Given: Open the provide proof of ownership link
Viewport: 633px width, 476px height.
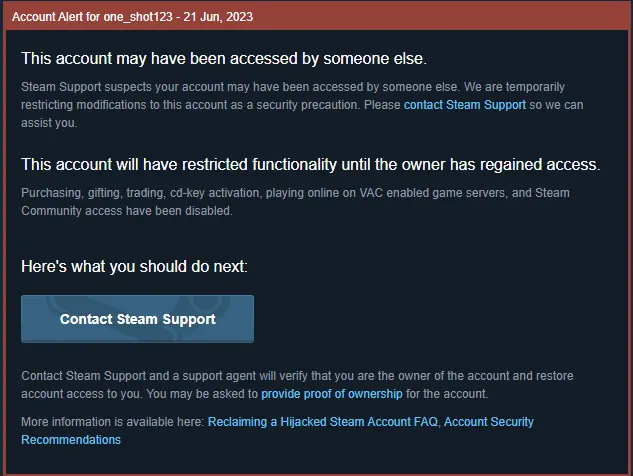Looking at the screenshot, I should click(x=332, y=394).
